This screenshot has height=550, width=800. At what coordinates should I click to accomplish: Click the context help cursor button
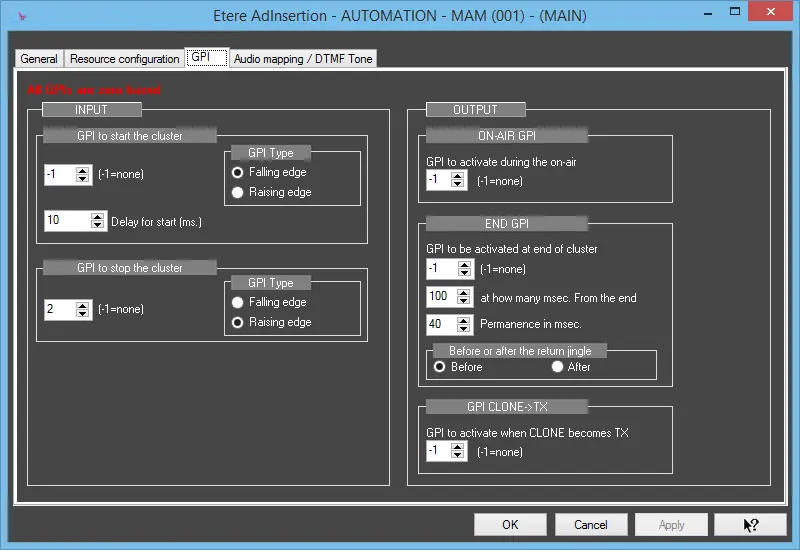click(x=750, y=524)
